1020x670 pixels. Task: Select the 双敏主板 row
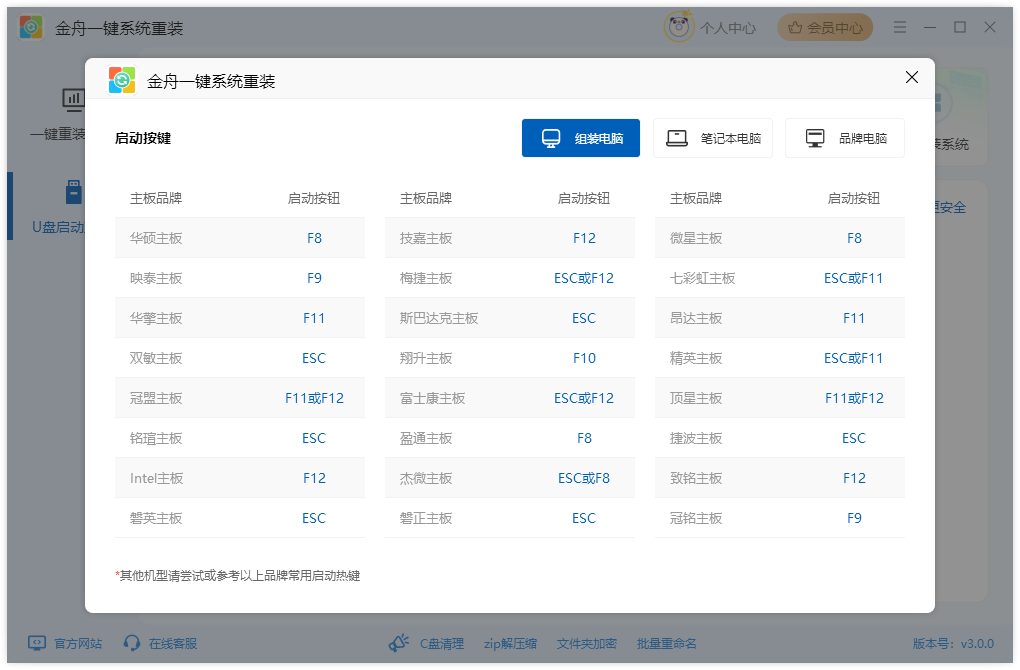(x=239, y=358)
